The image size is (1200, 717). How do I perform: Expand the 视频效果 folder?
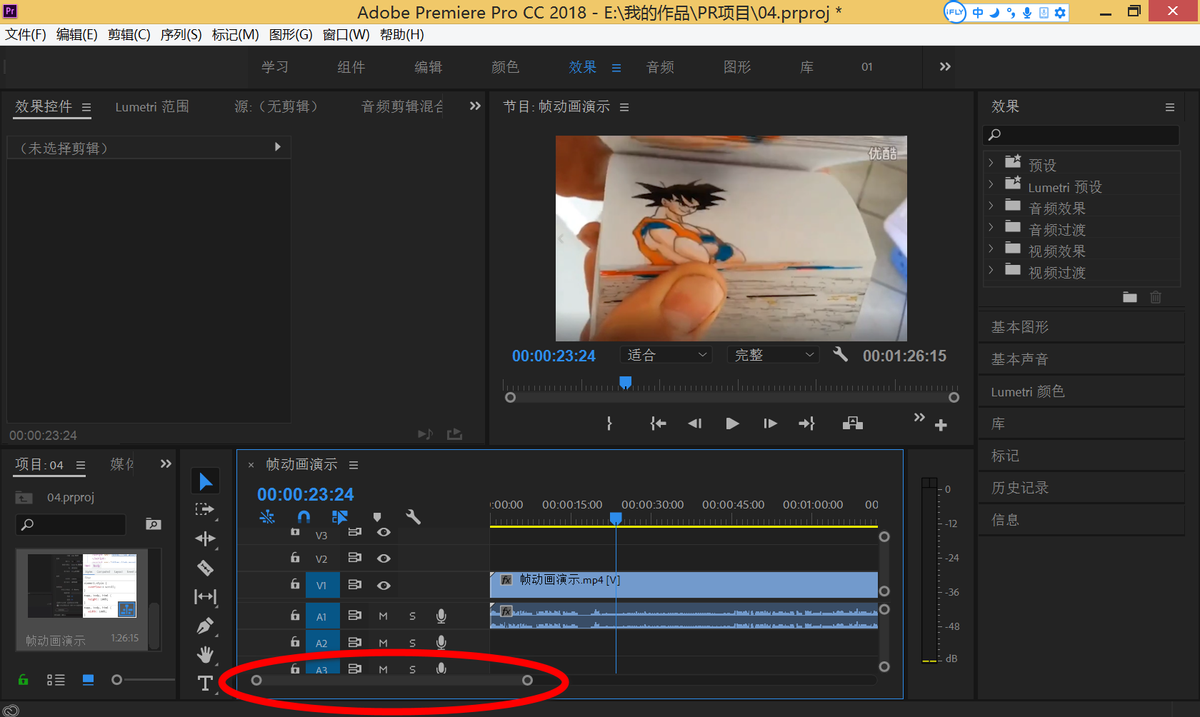991,249
